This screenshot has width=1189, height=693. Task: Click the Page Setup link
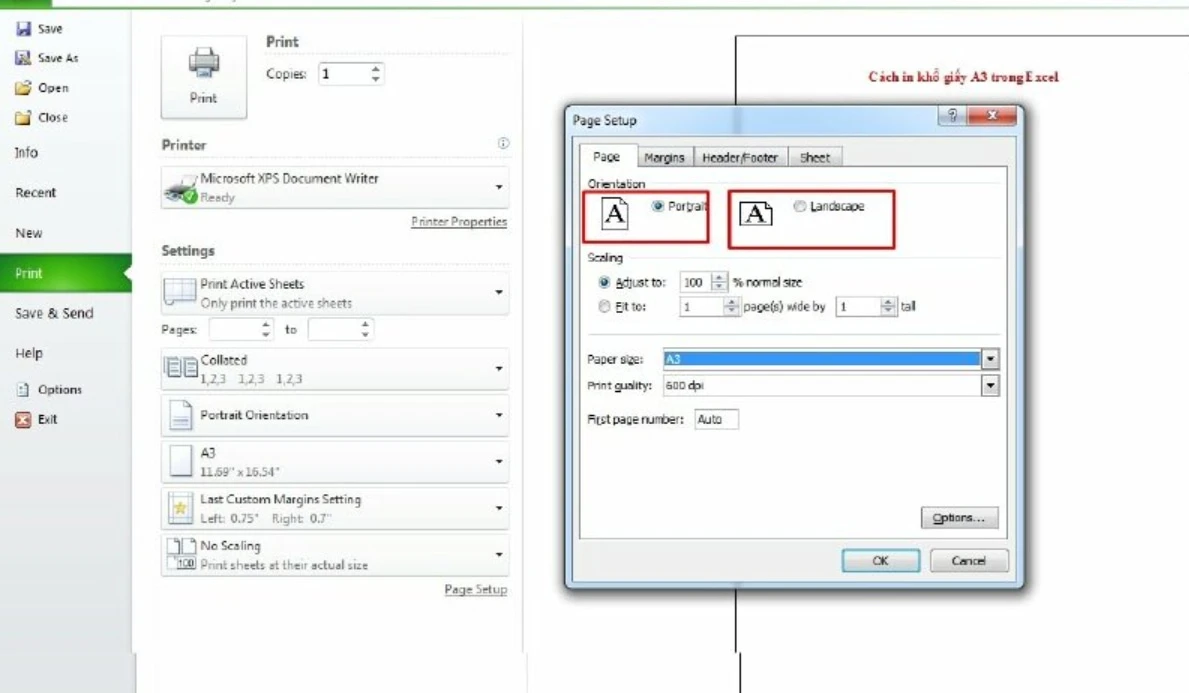click(476, 590)
